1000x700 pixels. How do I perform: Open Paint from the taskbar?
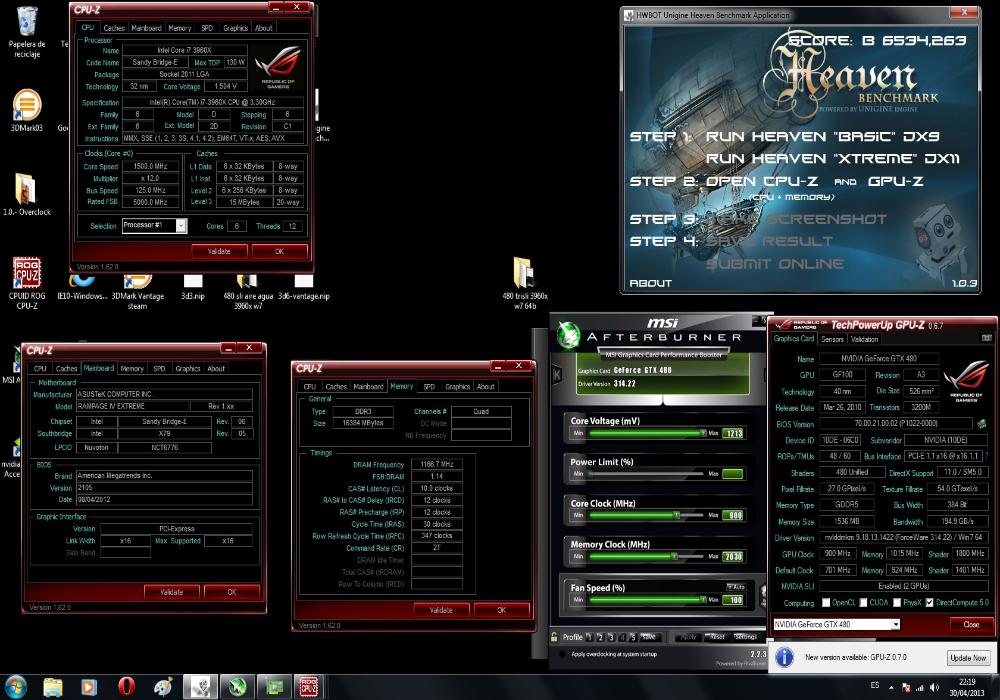click(x=163, y=687)
